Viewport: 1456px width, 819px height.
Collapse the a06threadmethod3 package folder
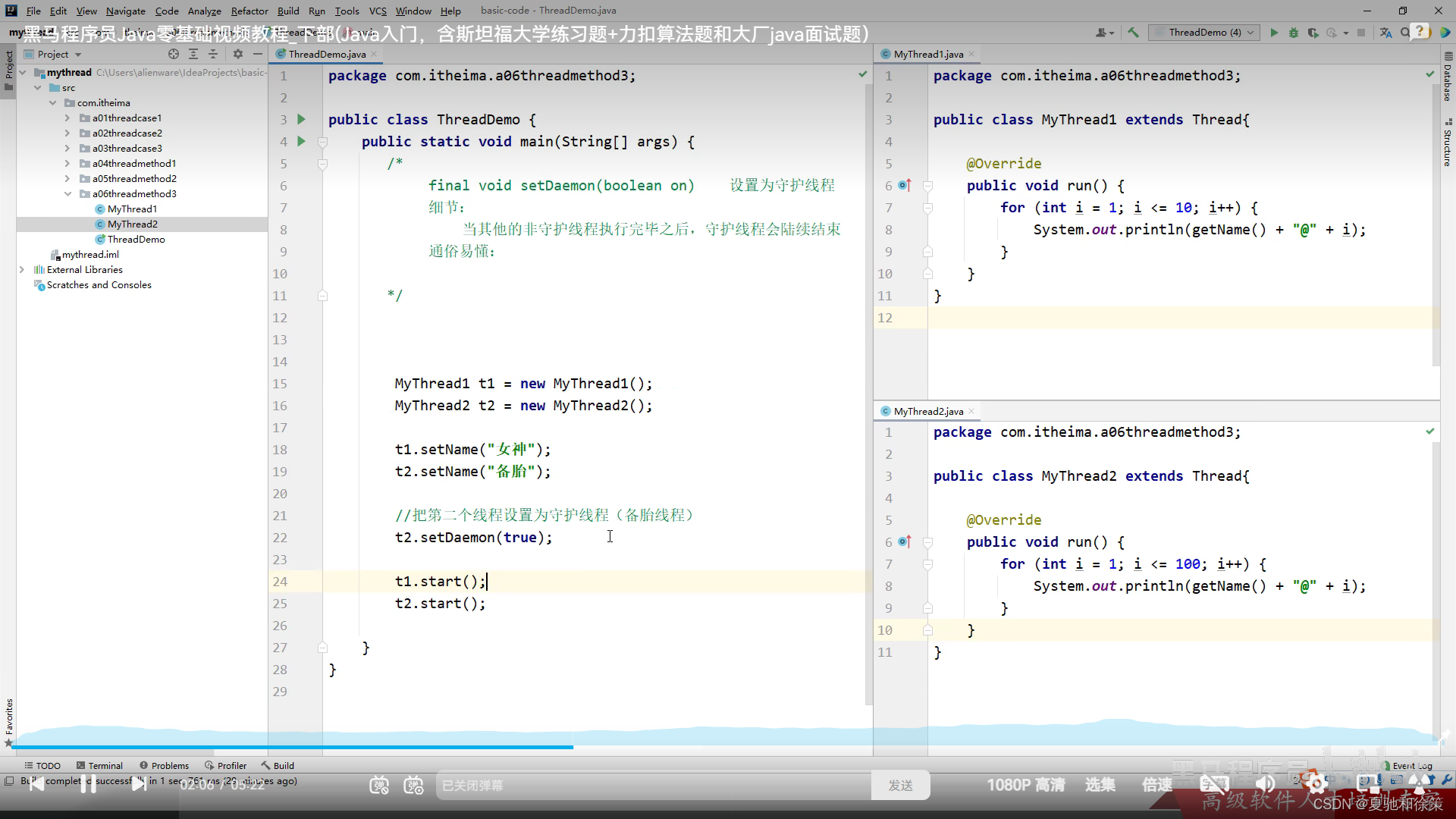click(67, 193)
